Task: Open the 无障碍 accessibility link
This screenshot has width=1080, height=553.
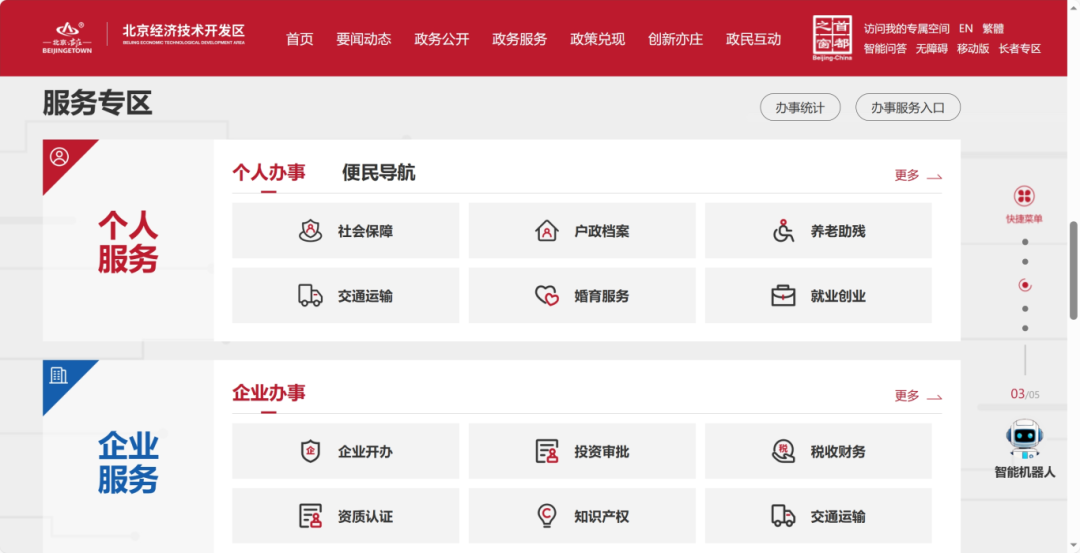Action: click(x=931, y=49)
